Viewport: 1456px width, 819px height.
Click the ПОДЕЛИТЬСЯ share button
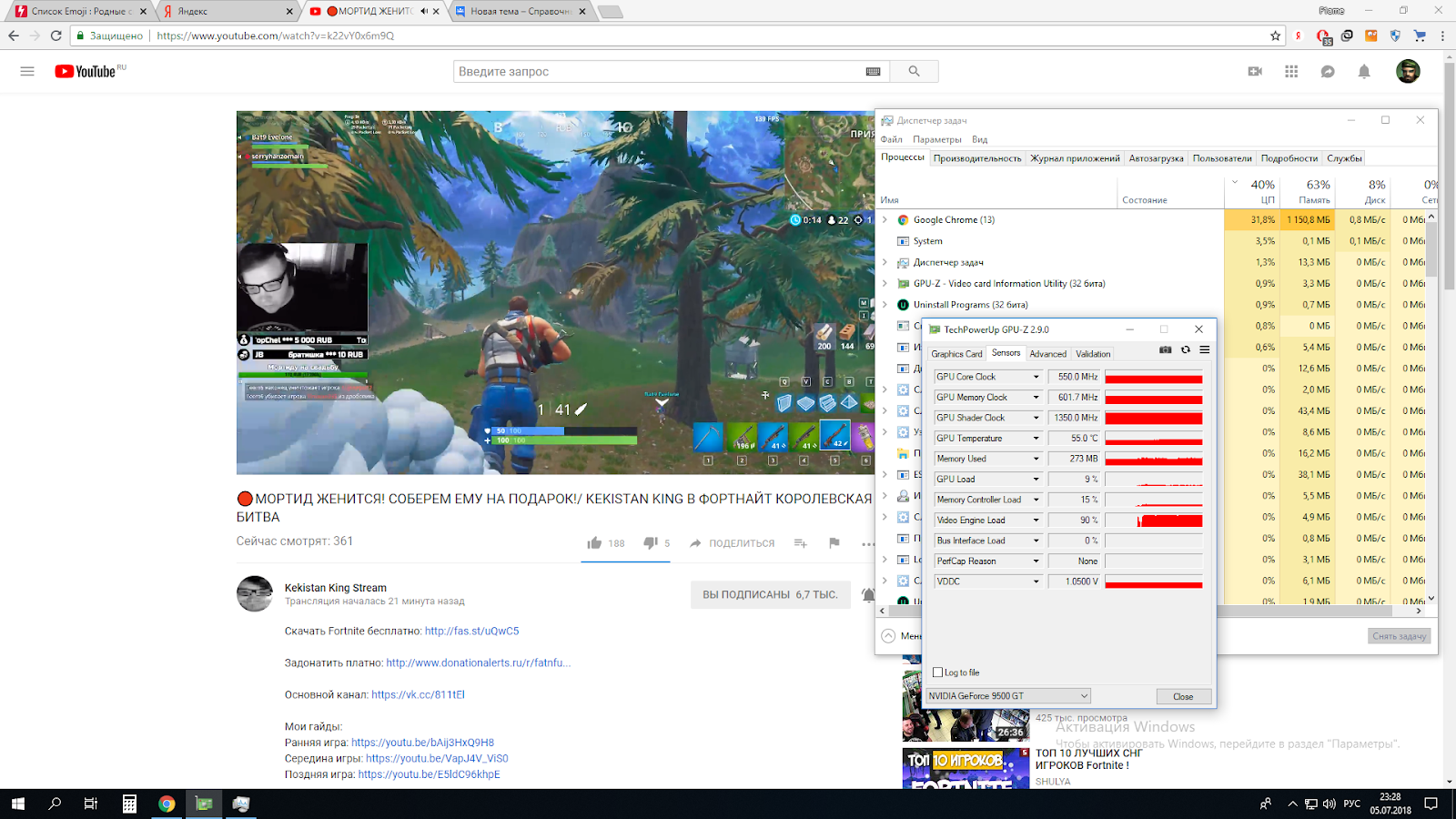click(x=733, y=543)
